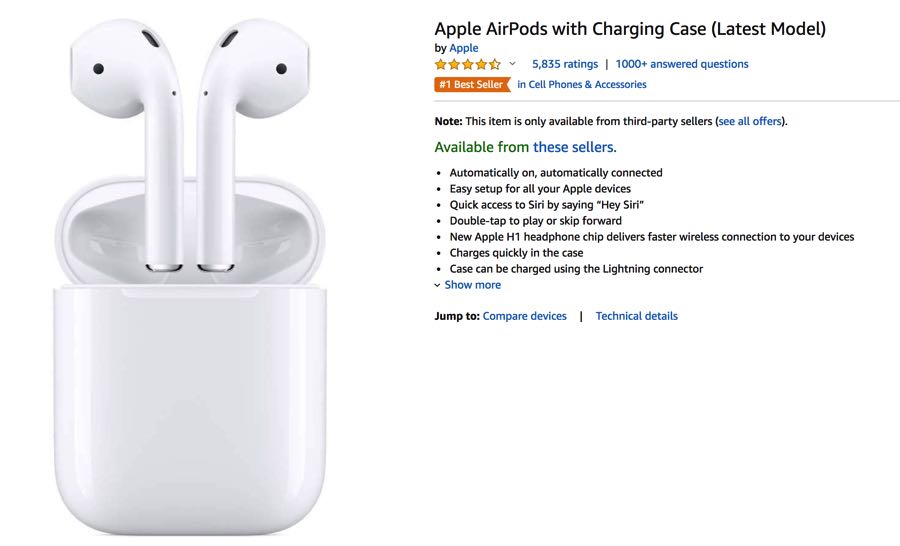Jump to Technical details section

click(637, 316)
